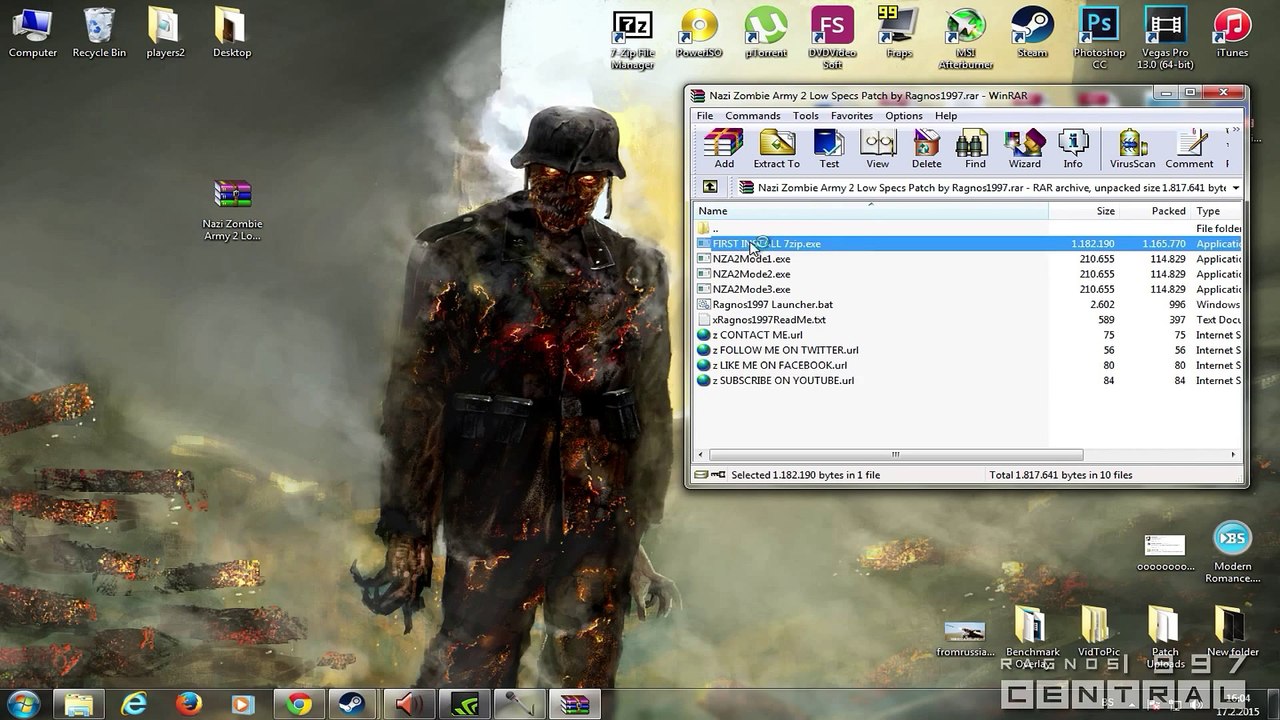This screenshot has height=720, width=1280.
Task: Select the PowerISO desktop shortcut
Action: click(699, 33)
